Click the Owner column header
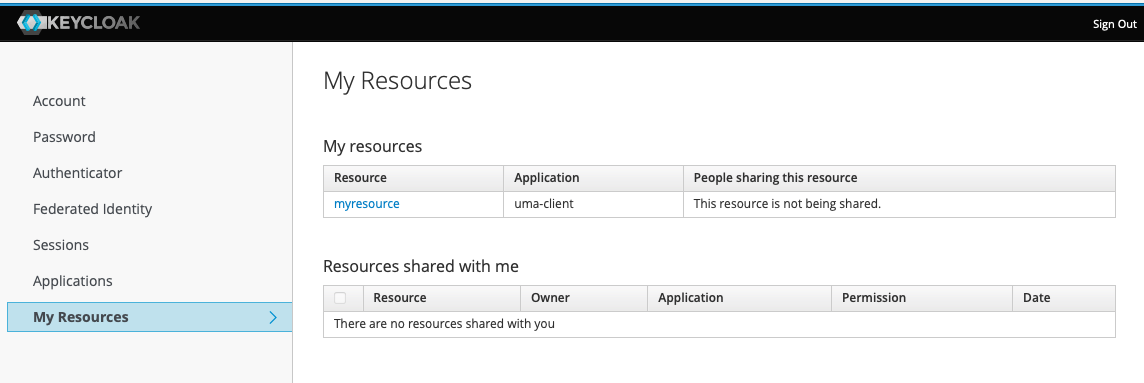 click(x=584, y=298)
